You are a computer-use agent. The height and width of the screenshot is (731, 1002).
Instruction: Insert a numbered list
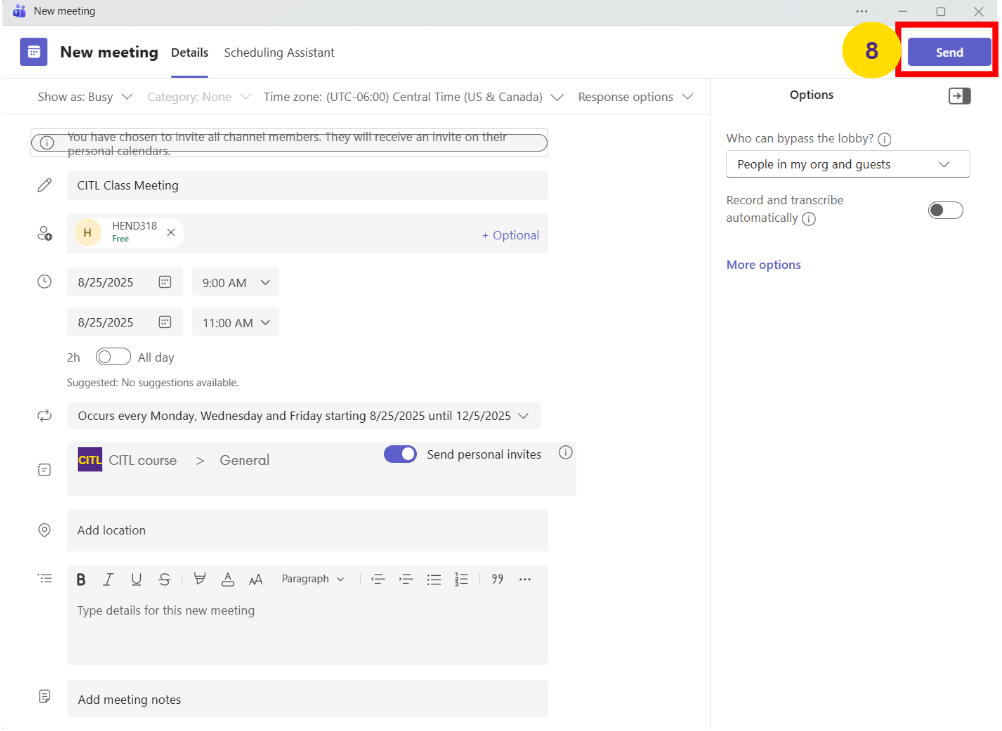461,579
